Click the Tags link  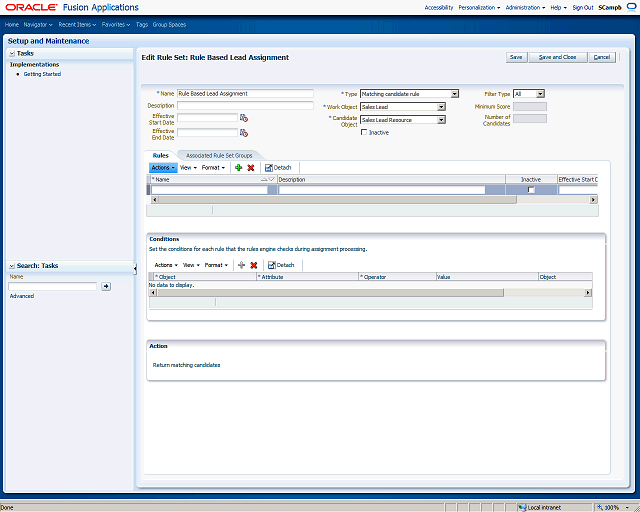tap(142, 24)
